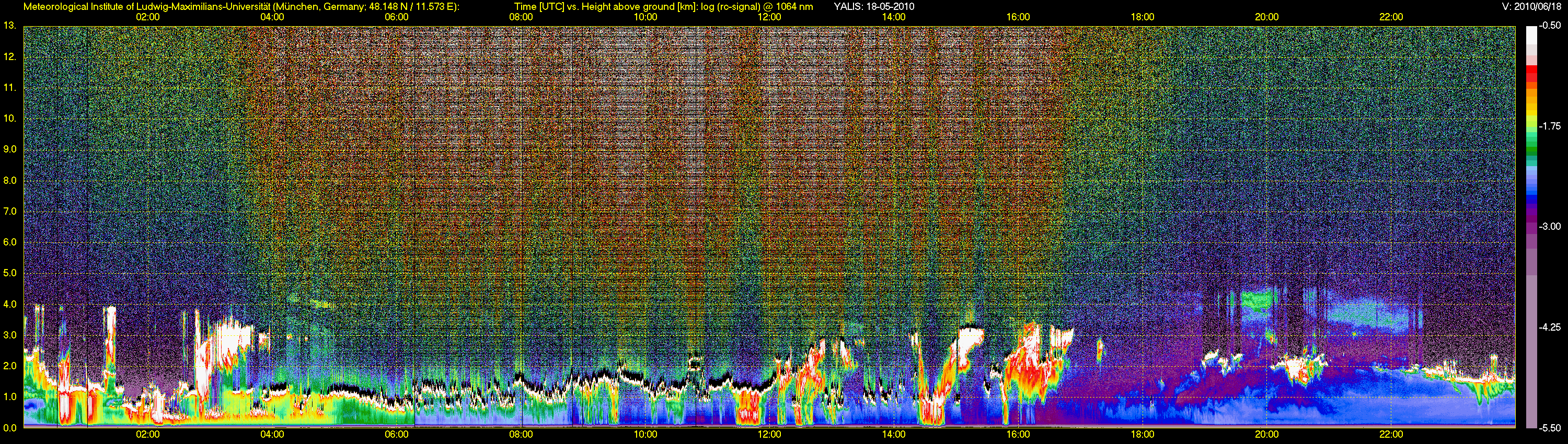Click the bottom axis time label 20:00
This screenshot has width=1568, height=444.
coord(1267,435)
